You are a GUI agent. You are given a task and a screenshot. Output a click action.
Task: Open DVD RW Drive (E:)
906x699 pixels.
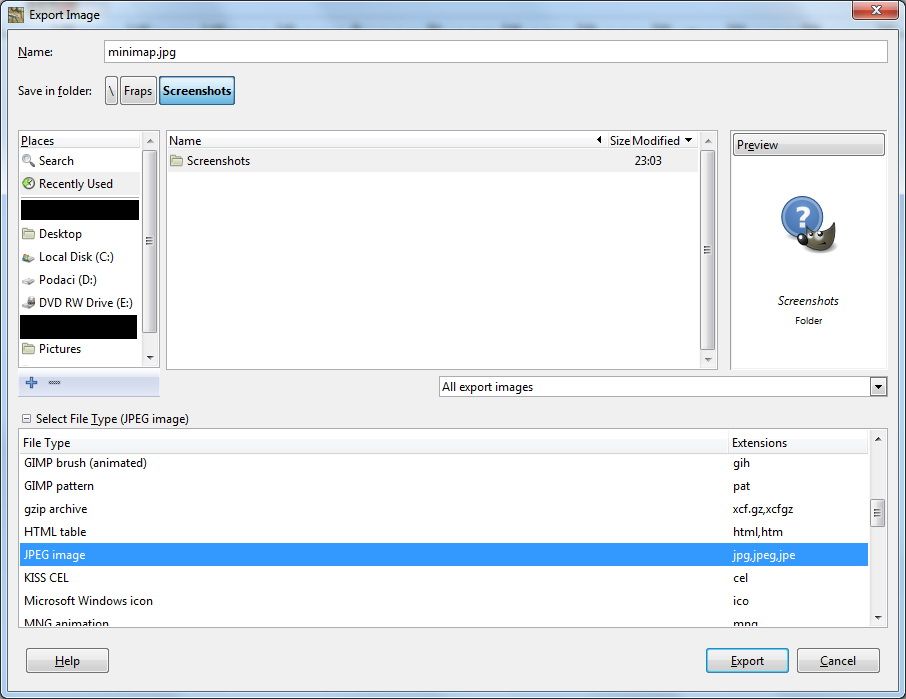[85, 303]
